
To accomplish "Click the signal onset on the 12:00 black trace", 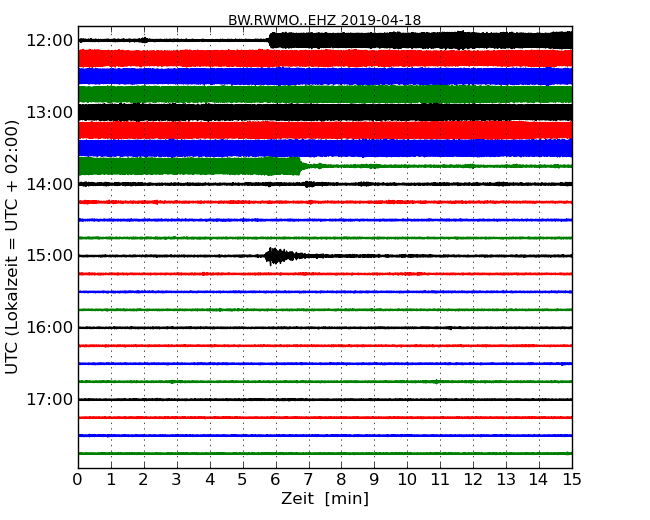I will [272, 41].
